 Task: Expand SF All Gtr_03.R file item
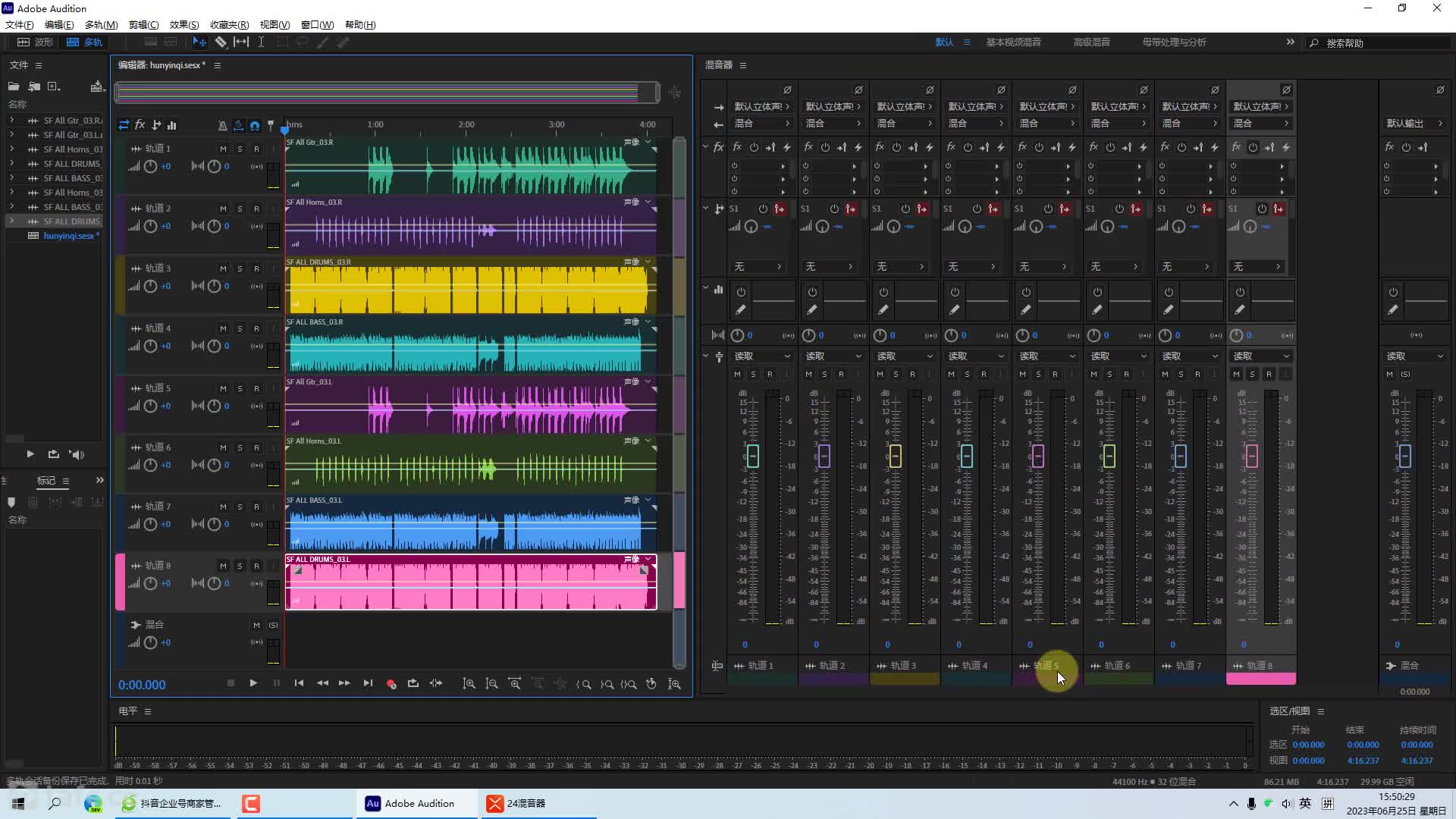coord(11,120)
